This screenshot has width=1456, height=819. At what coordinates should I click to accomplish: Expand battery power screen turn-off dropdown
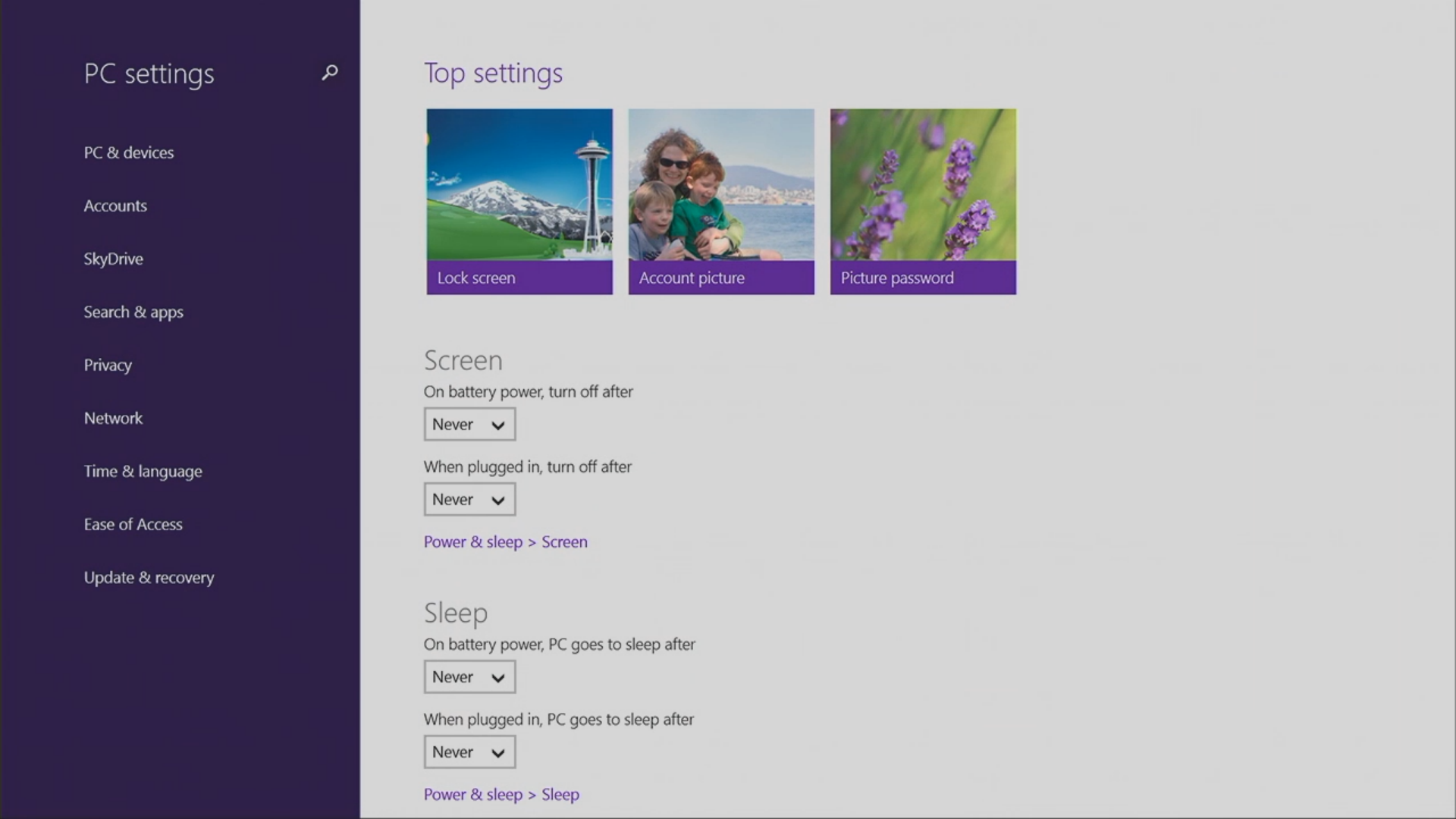[x=469, y=425]
